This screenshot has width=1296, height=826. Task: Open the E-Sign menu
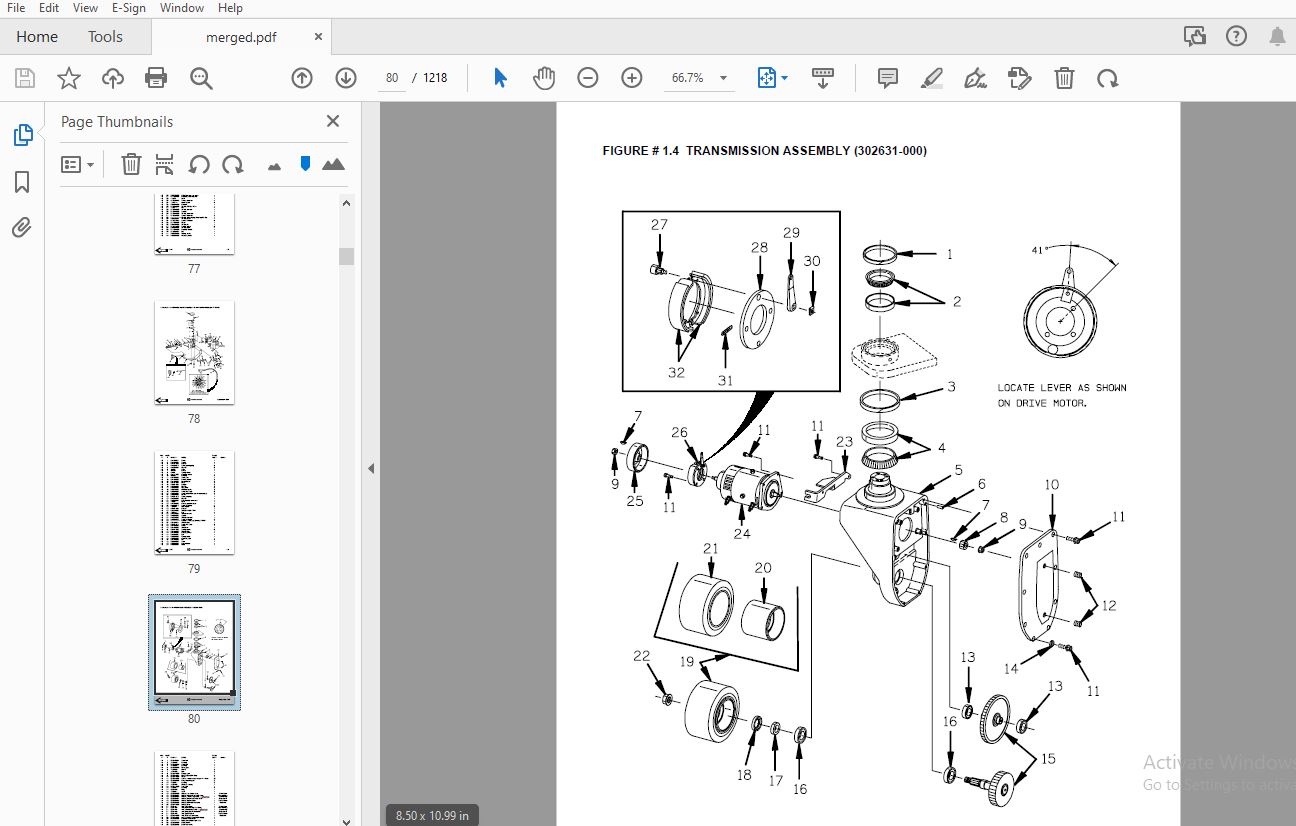129,8
